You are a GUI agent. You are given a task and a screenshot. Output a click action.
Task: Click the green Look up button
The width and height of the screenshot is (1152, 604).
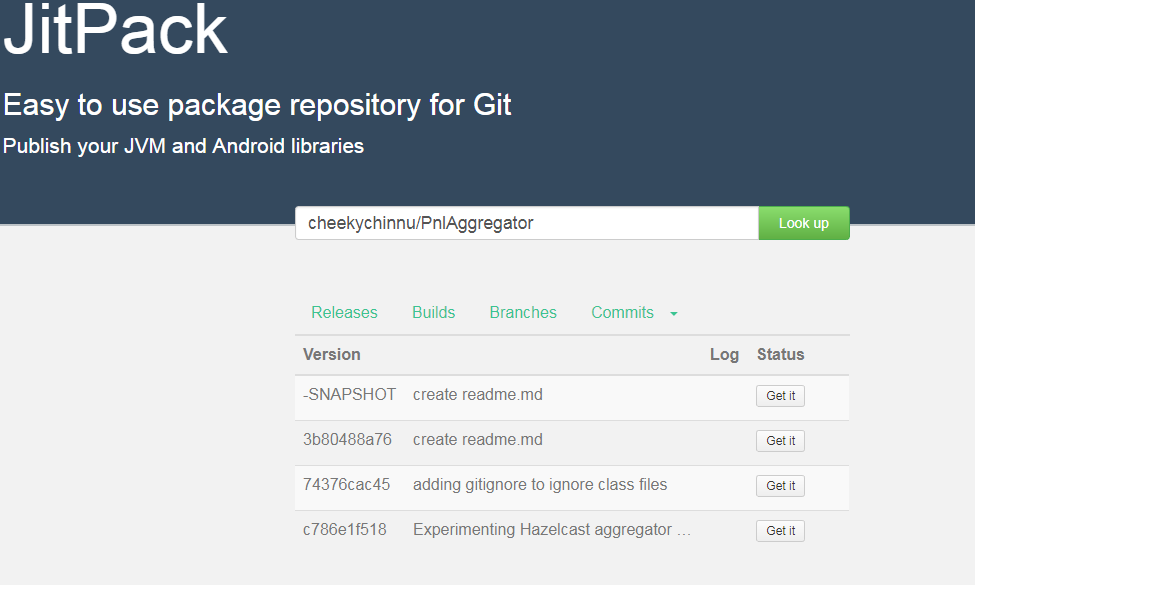[803, 222]
